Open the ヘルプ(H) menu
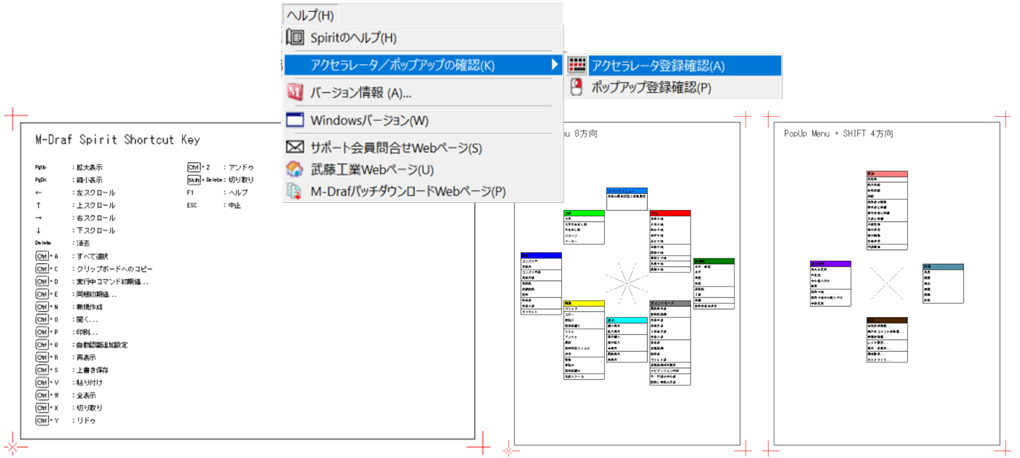 coord(310,14)
